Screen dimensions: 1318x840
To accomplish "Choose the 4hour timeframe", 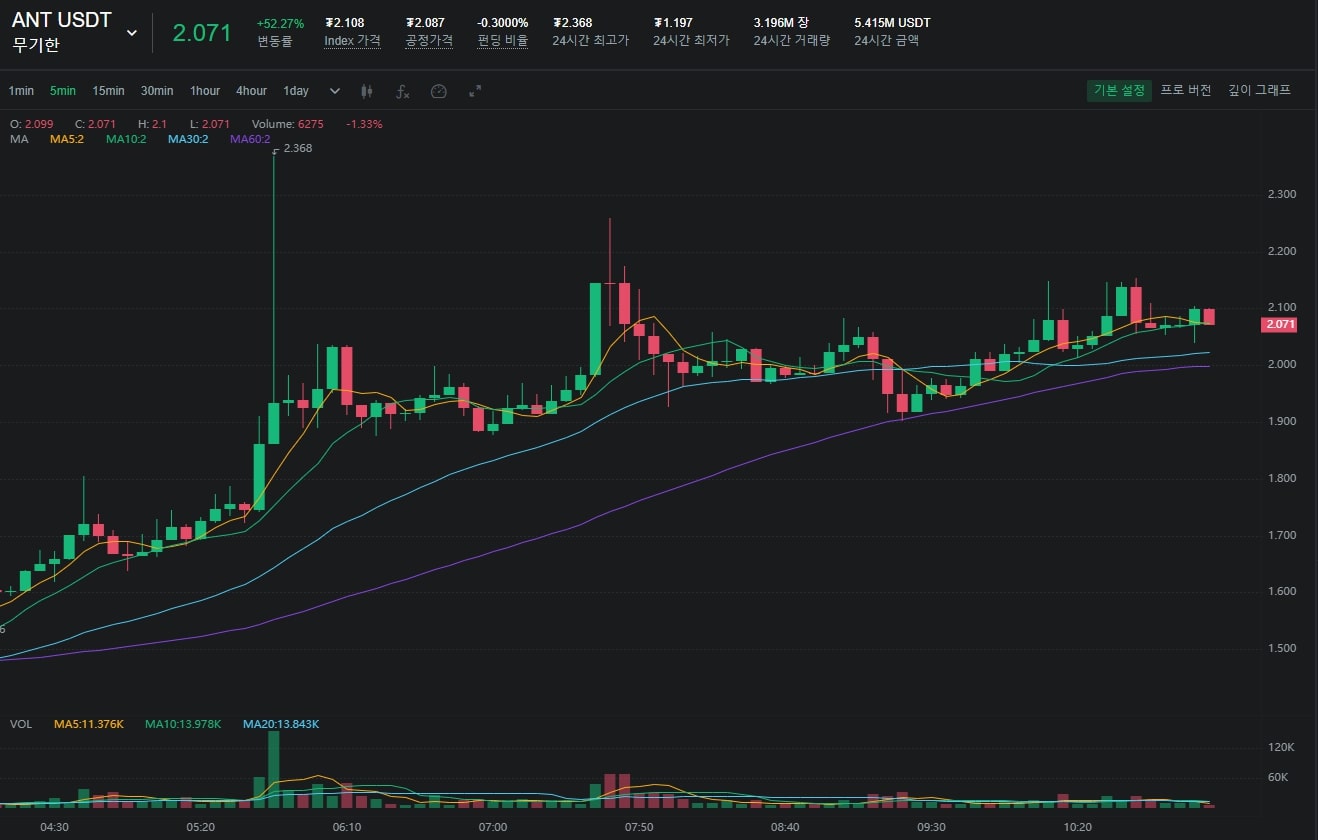I will point(251,91).
